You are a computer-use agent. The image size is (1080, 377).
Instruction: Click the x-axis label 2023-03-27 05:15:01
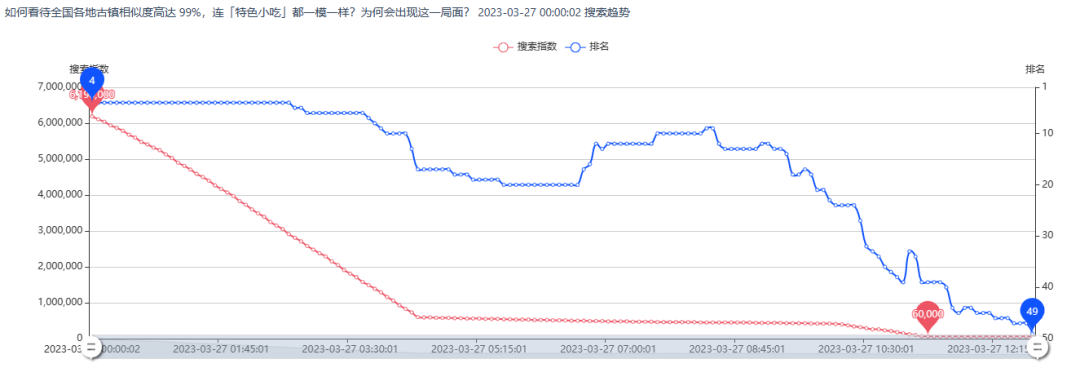click(479, 349)
